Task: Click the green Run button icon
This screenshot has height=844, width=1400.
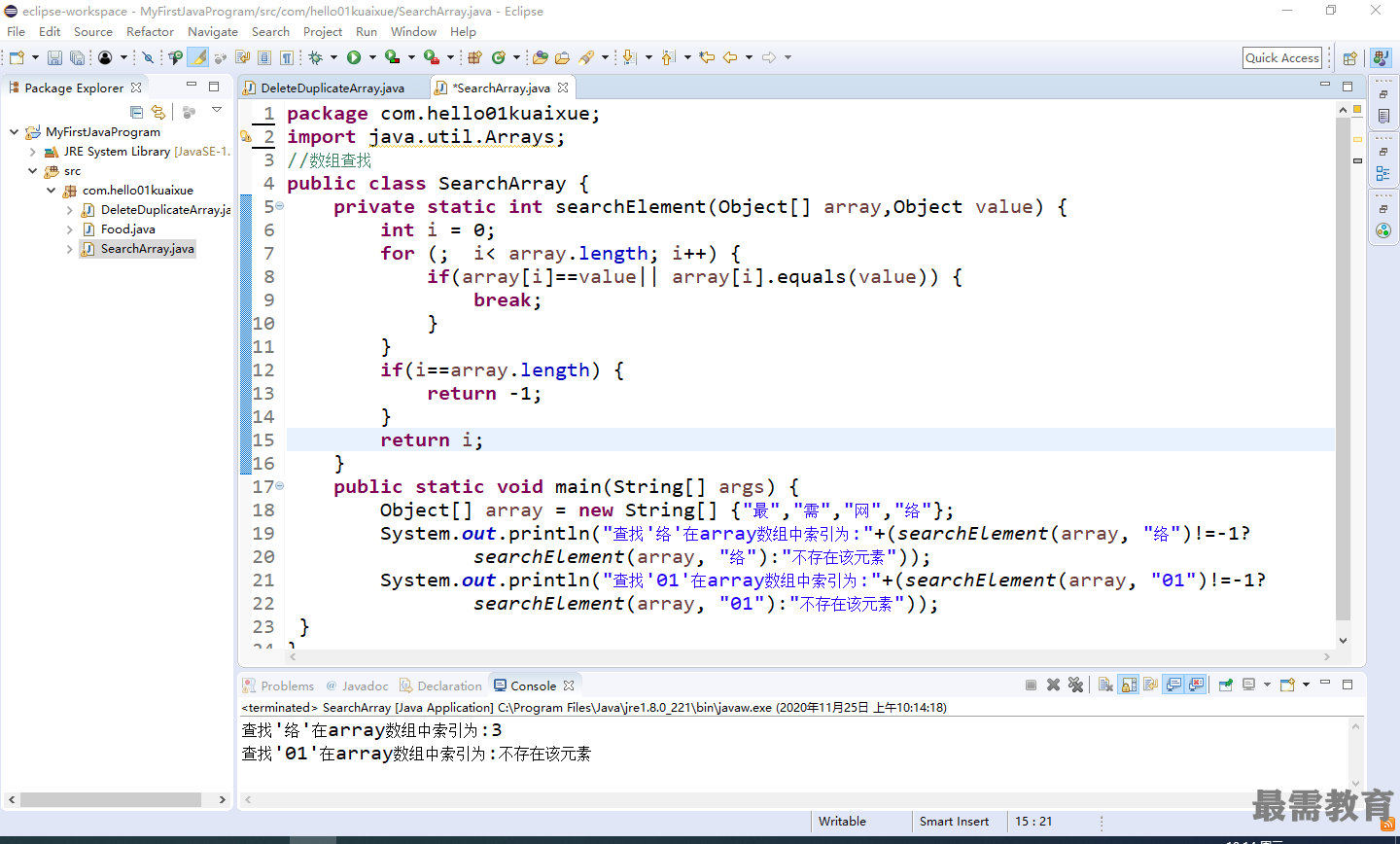Action: [354, 57]
